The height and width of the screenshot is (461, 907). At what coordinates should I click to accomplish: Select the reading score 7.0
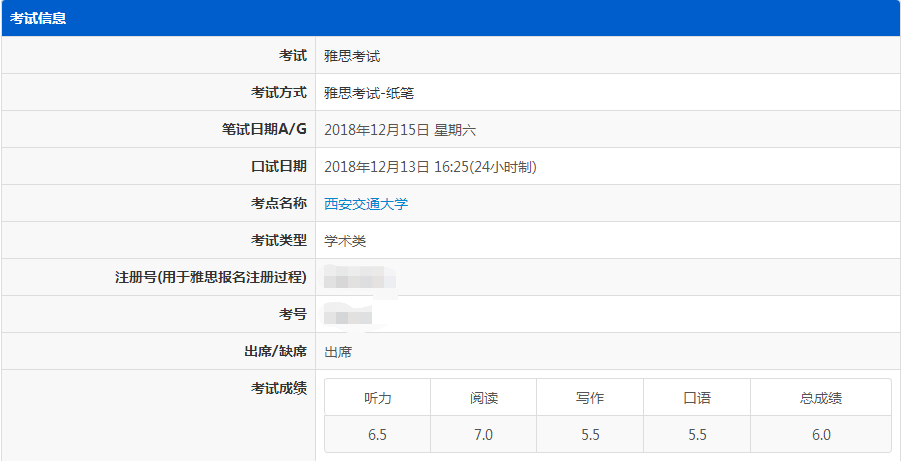(484, 435)
